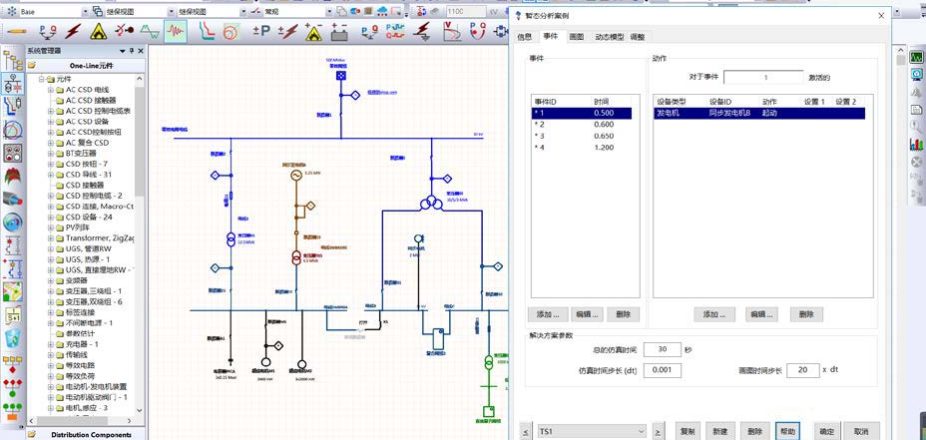Switch to the 信息 tab
This screenshot has height=440, width=926.
point(525,37)
